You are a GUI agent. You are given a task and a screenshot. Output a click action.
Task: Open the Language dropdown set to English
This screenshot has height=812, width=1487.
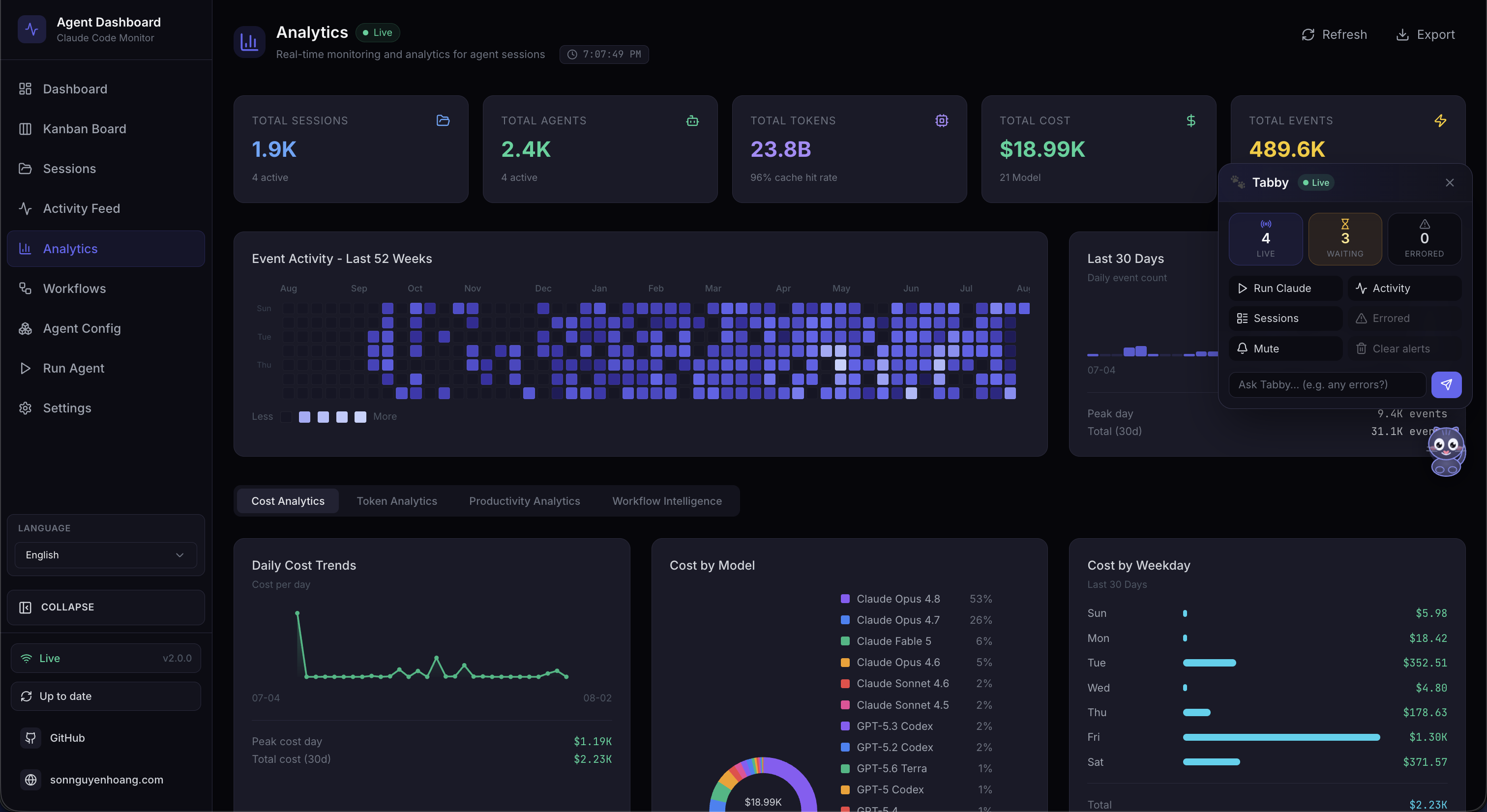[106, 555]
